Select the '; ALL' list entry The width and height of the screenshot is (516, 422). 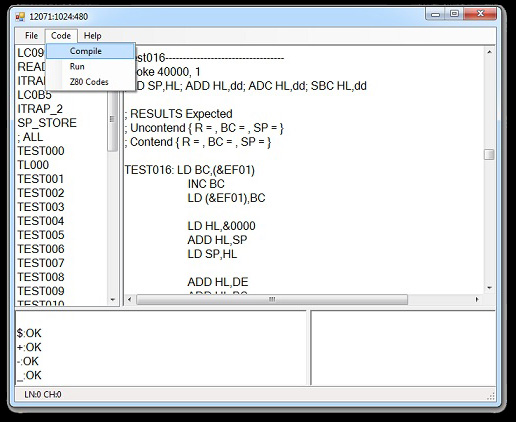[x=30, y=137]
